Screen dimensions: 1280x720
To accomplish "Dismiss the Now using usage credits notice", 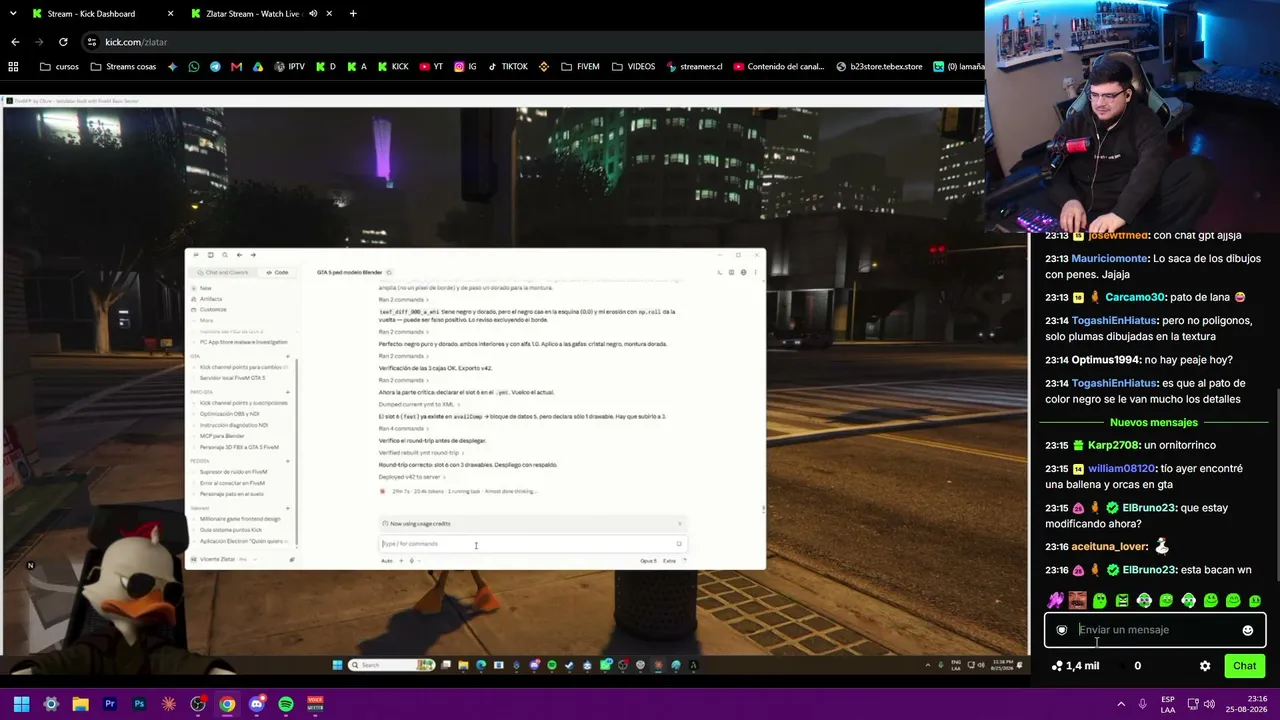I will click(x=679, y=523).
